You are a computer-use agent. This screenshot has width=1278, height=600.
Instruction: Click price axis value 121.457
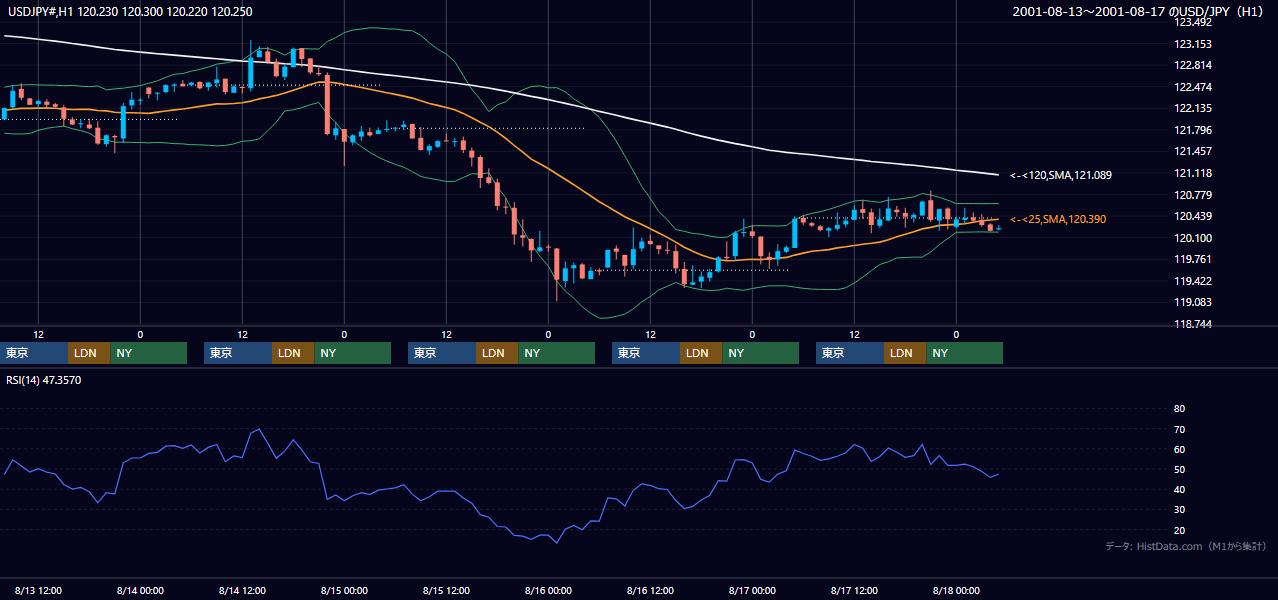click(1194, 152)
